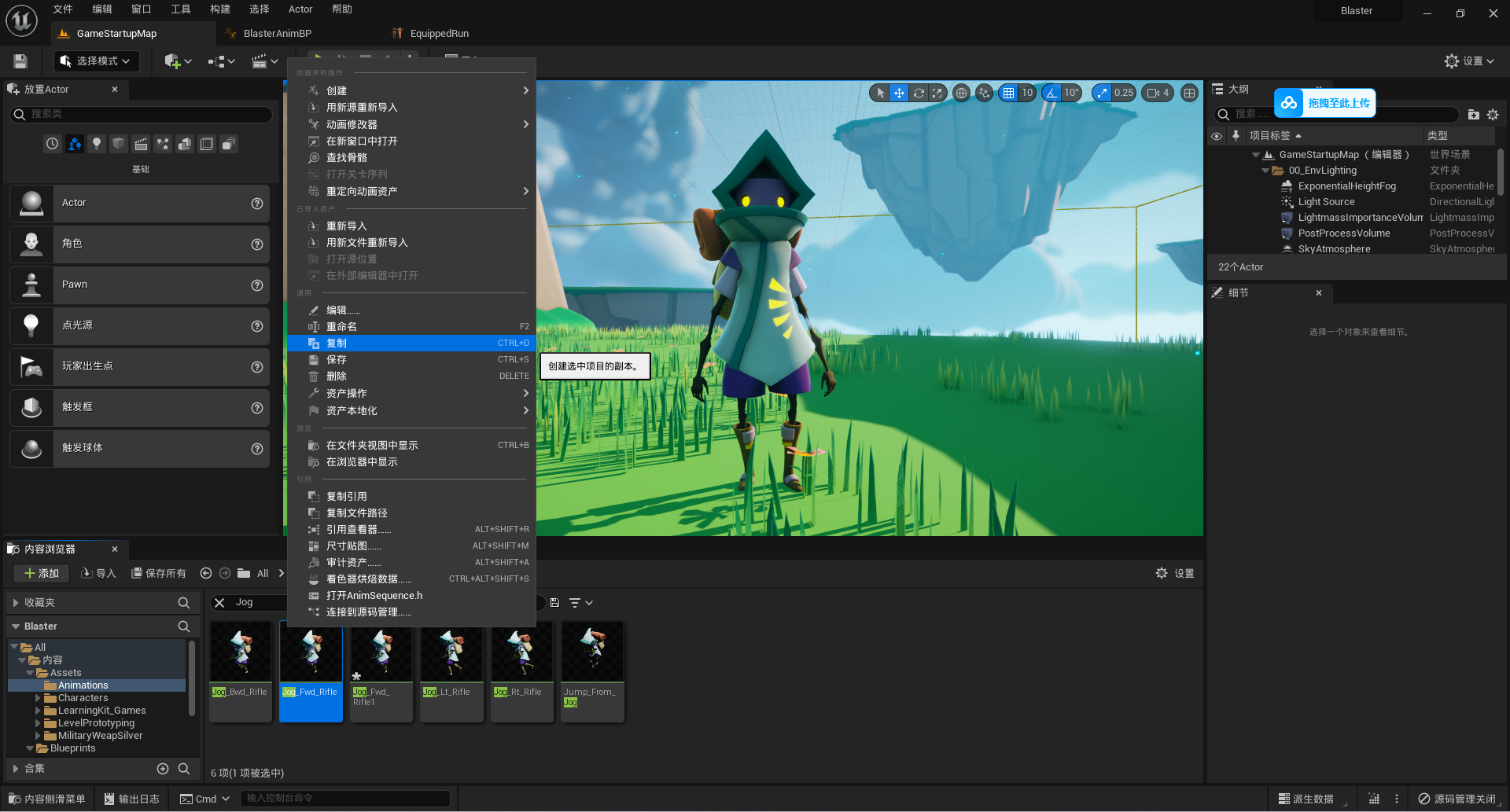Open the Blueprints toolbar dropdown
The width and height of the screenshot is (1510, 812).
pyautogui.click(x=221, y=61)
